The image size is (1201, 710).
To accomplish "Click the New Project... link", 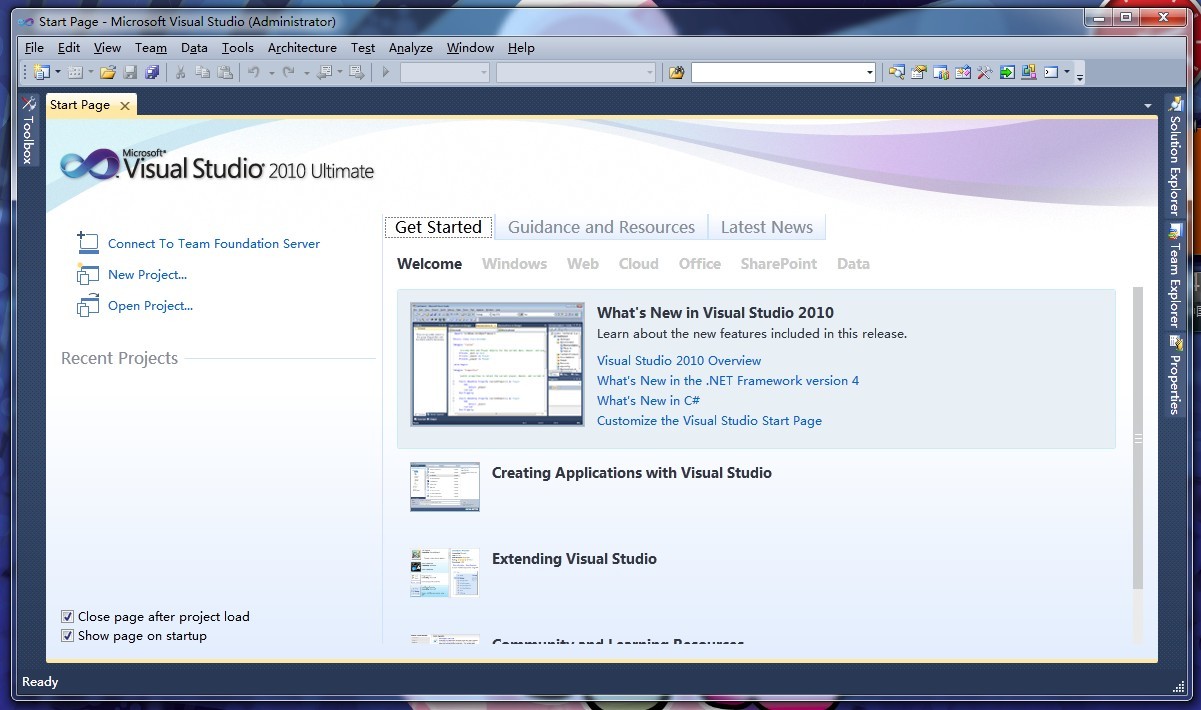I will coord(147,274).
